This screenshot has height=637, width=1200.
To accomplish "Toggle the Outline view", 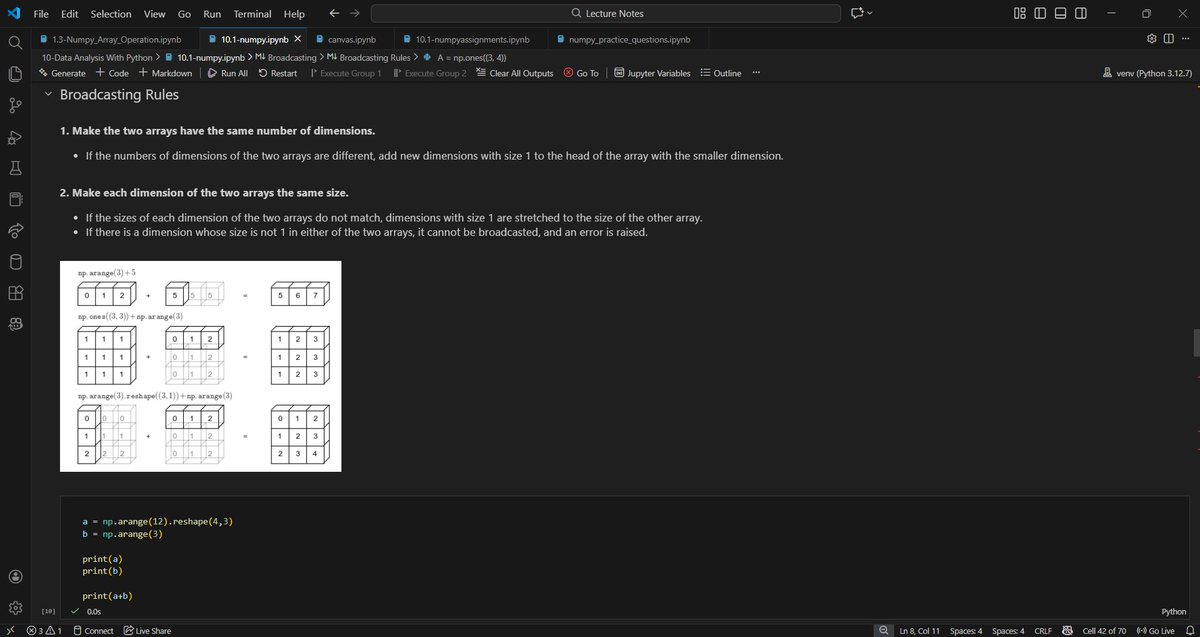I will (720, 72).
